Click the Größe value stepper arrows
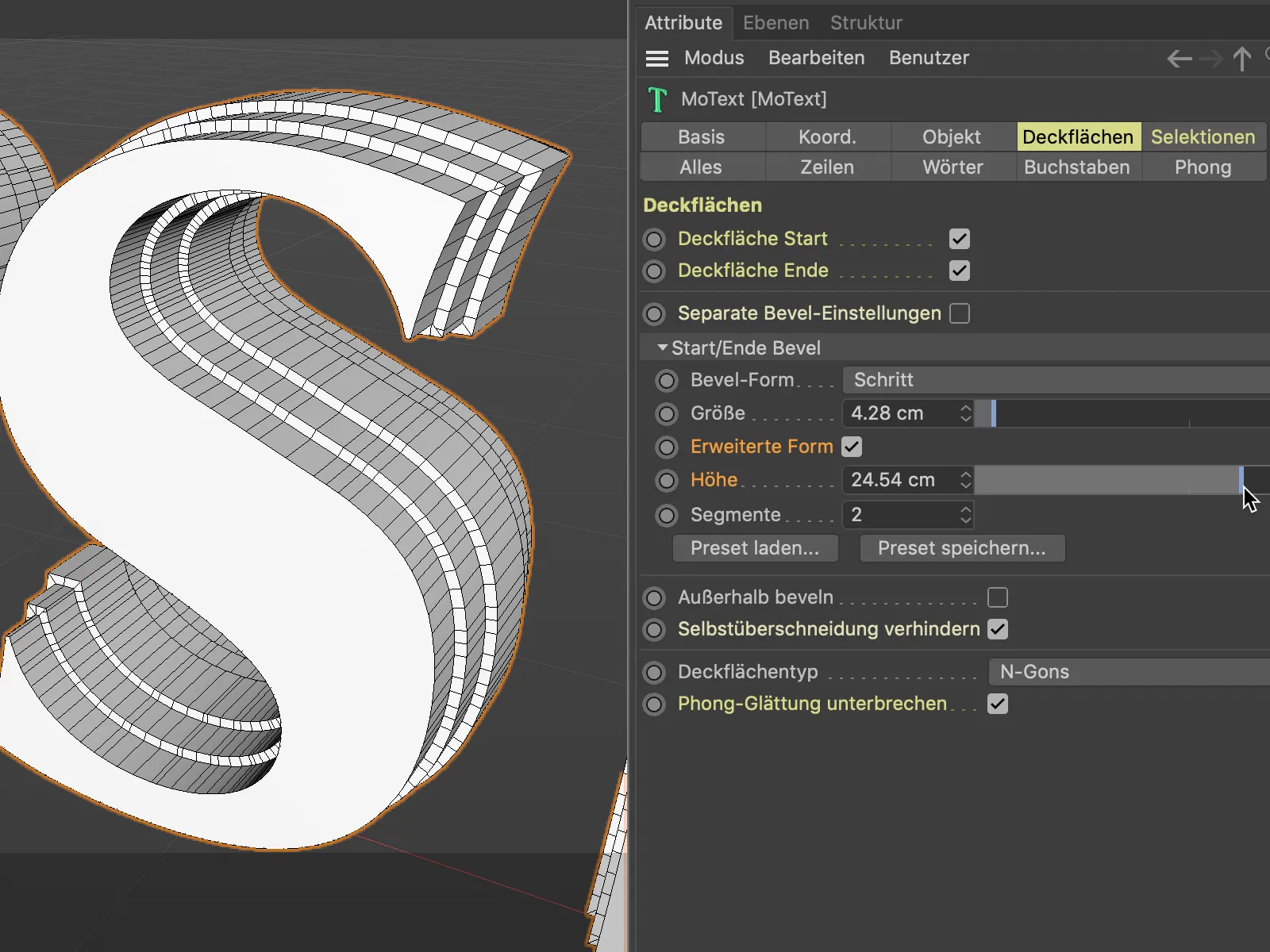Image resolution: width=1270 pixels, height=952 pixels. pyautogui.click(x=965, y=413)
